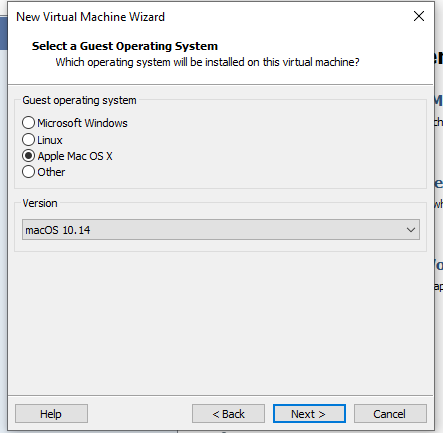The image size is (443, 433).
Task: Proceed with the Next > button
Action: click(309, 414)
